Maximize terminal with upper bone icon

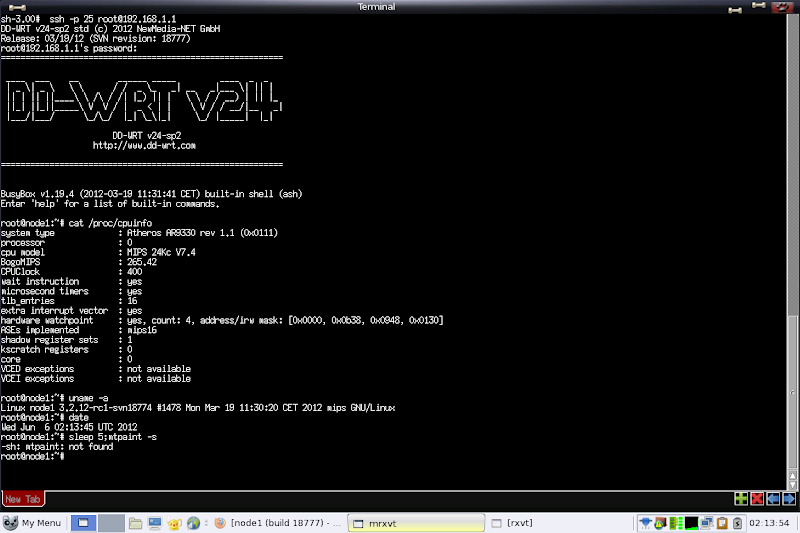click(x=759, y=5)
